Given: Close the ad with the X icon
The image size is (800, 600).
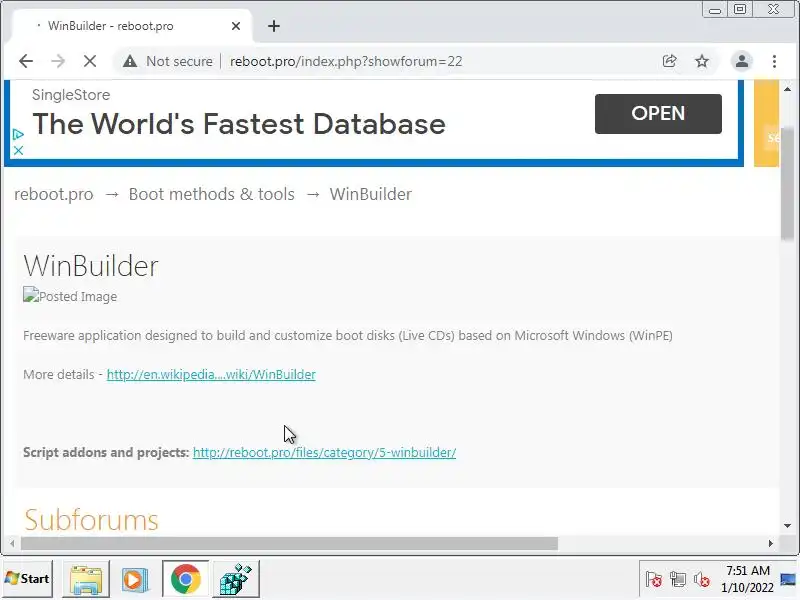Looking at the screenshot, I should (x=18, y=151).
